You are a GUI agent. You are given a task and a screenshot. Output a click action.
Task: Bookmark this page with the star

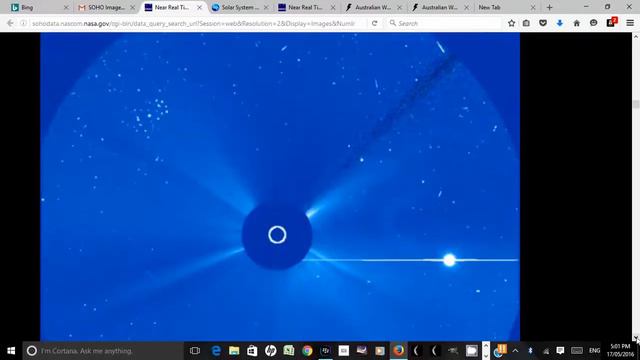(x=511, y=23)
